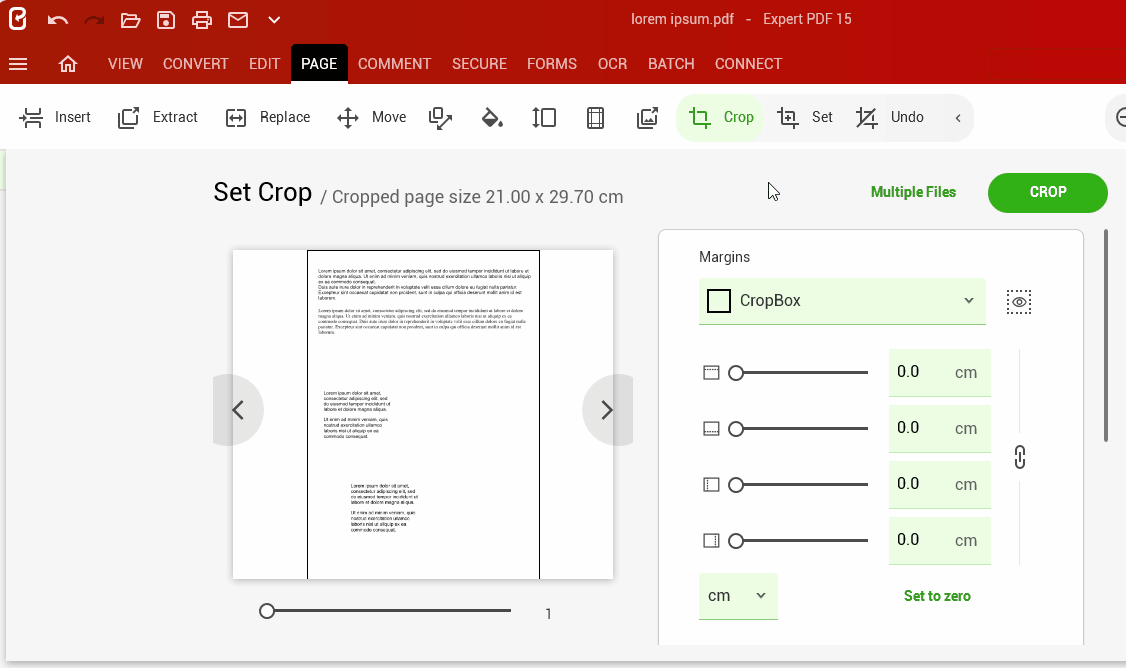Open the BATCH tab
The height and width of the screenshot is (668, 1126).
coord(671,64)
